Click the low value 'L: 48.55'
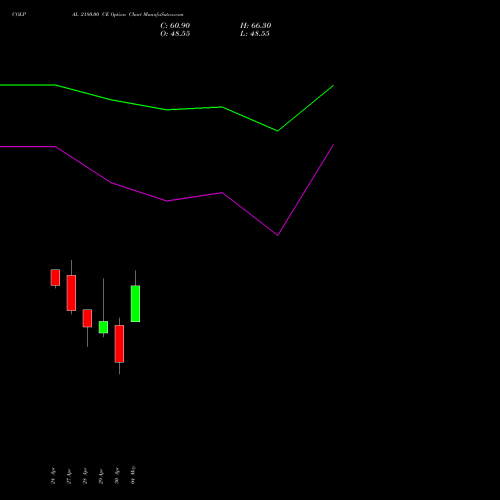500x500 pixels. pos(255,34)
